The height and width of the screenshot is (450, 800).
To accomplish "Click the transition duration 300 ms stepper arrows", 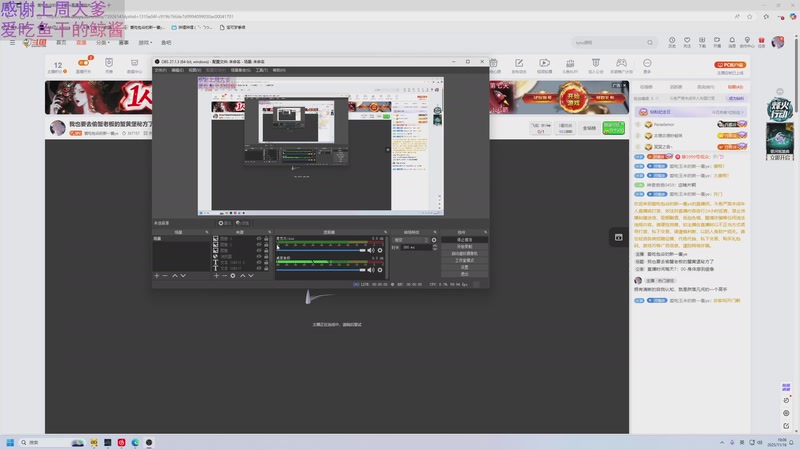I will coord(435,247).
